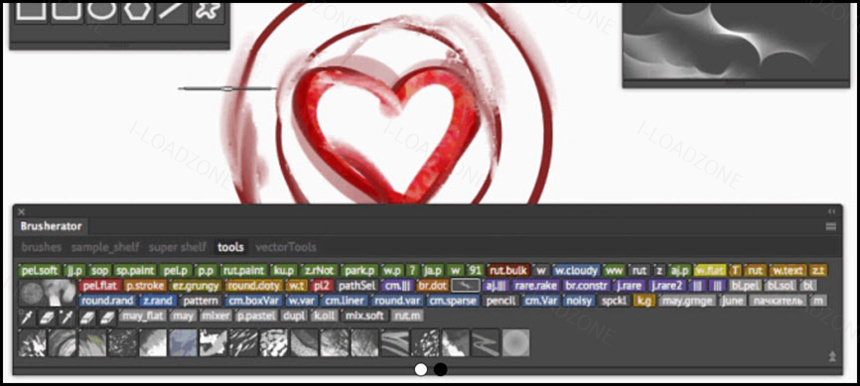
Task: Select the rut.bulk tool preset
Action: click(508, 270)
